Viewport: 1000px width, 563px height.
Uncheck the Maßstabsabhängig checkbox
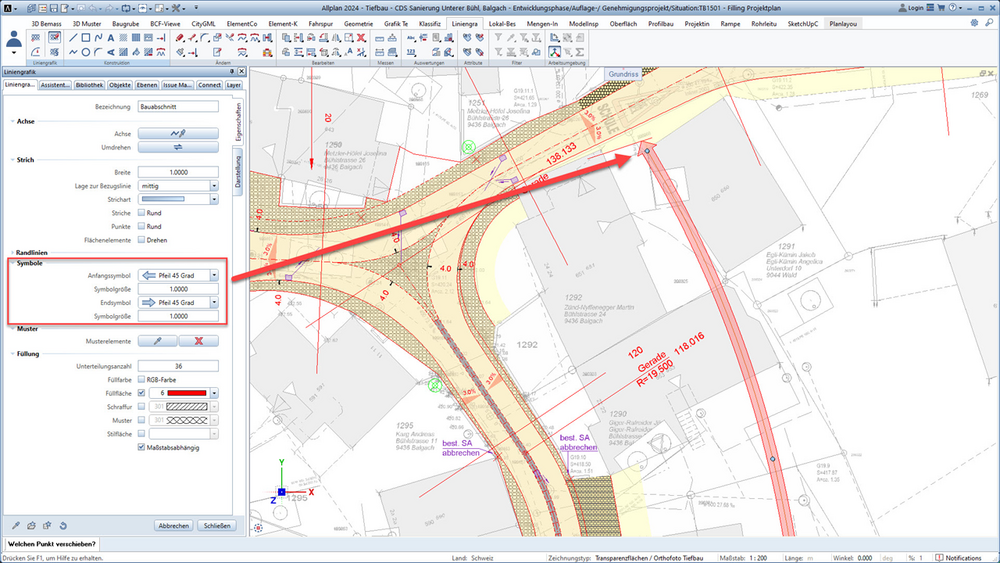tap(142, 448)
